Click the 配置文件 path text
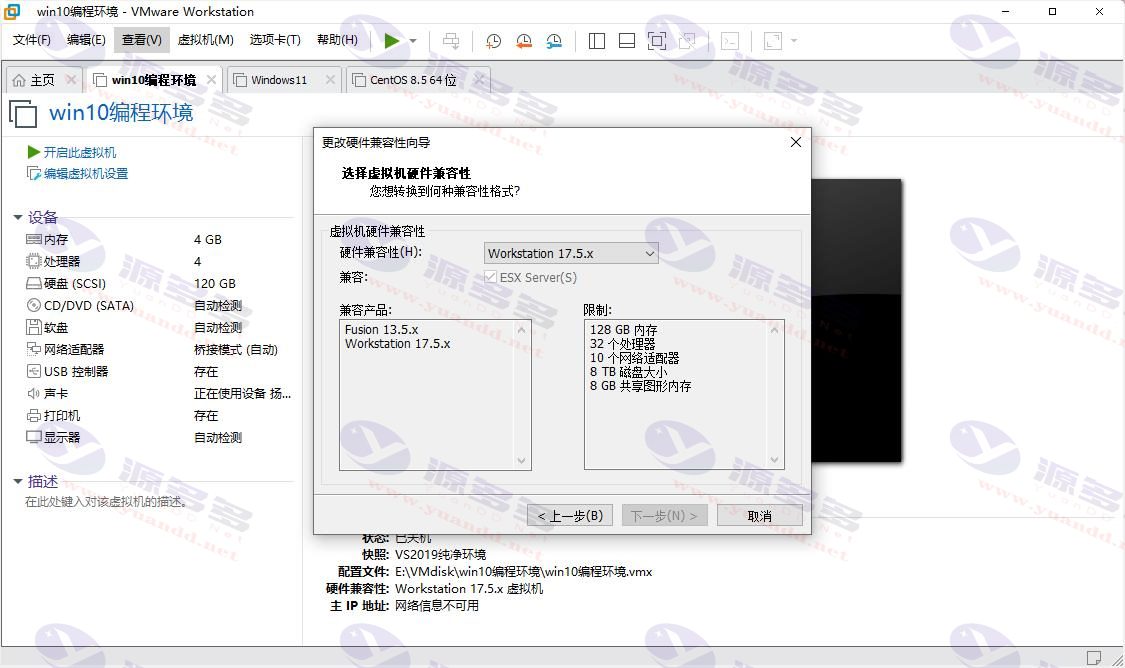1125x668 pixels. click(x=524, y=572)
